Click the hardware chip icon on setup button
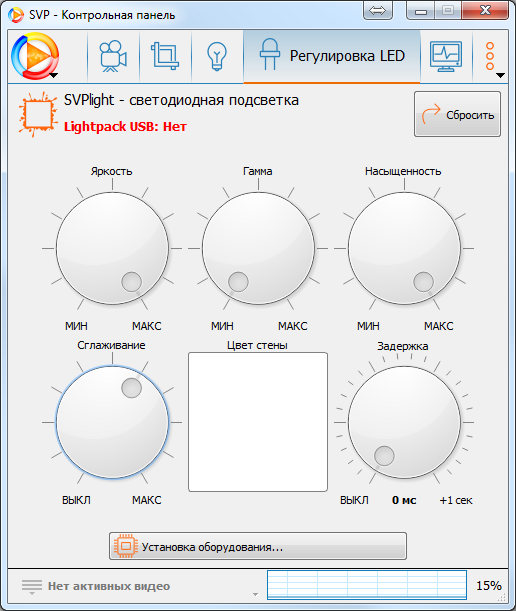Image resolution: width=516 pixels, height=611 pixels. pyautogui.click(x=125, y=546)
